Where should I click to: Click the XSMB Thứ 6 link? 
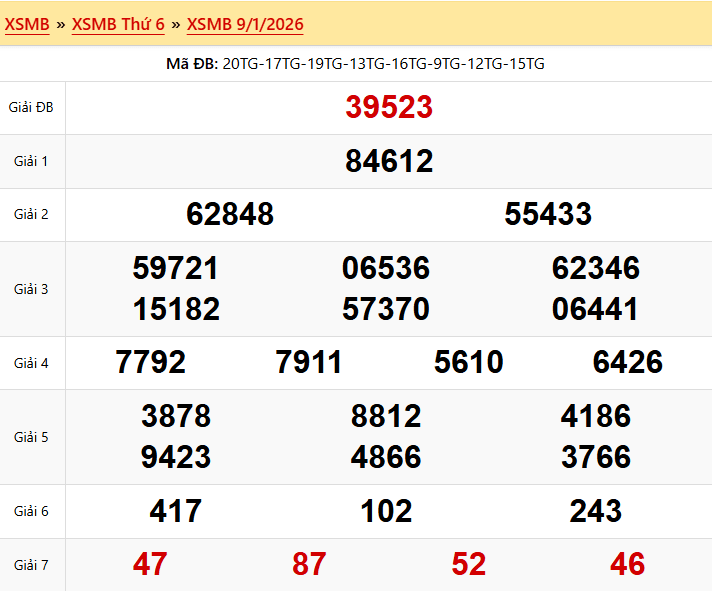(118, 24)
